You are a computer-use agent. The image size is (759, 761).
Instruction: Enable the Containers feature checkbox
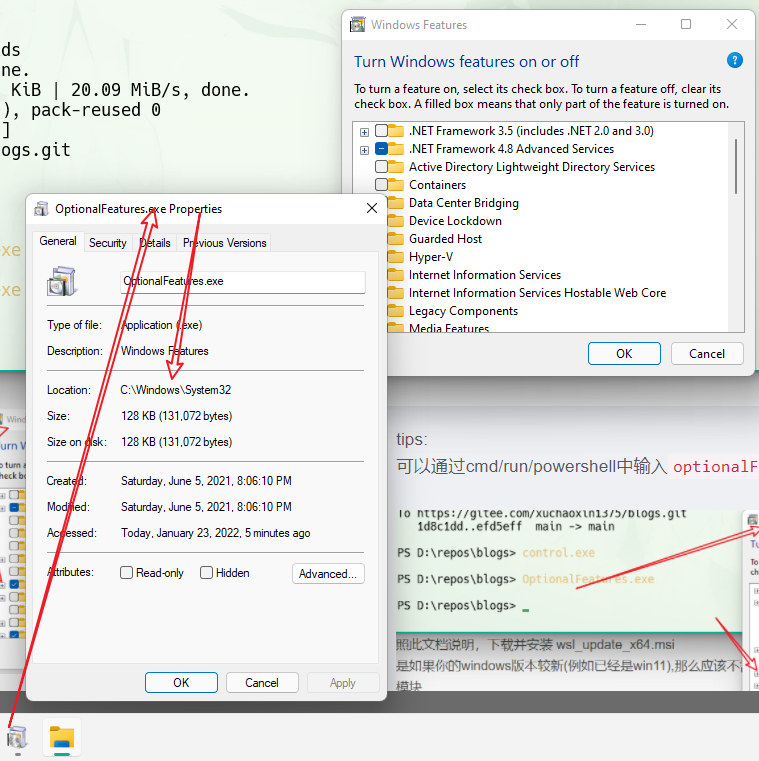pyautogui.click(x=381, y=184)
